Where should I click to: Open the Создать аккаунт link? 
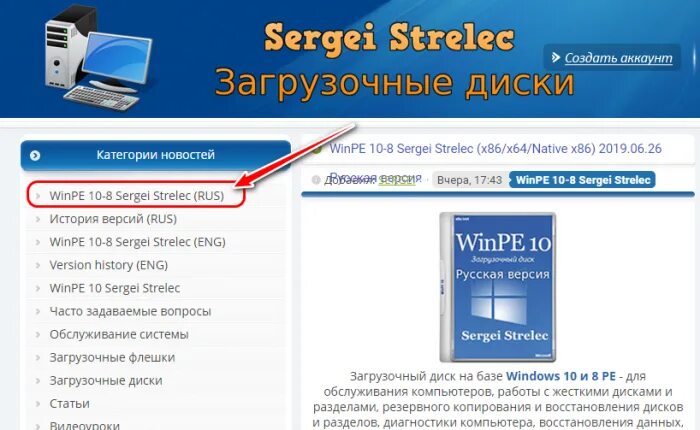point(618,58)
